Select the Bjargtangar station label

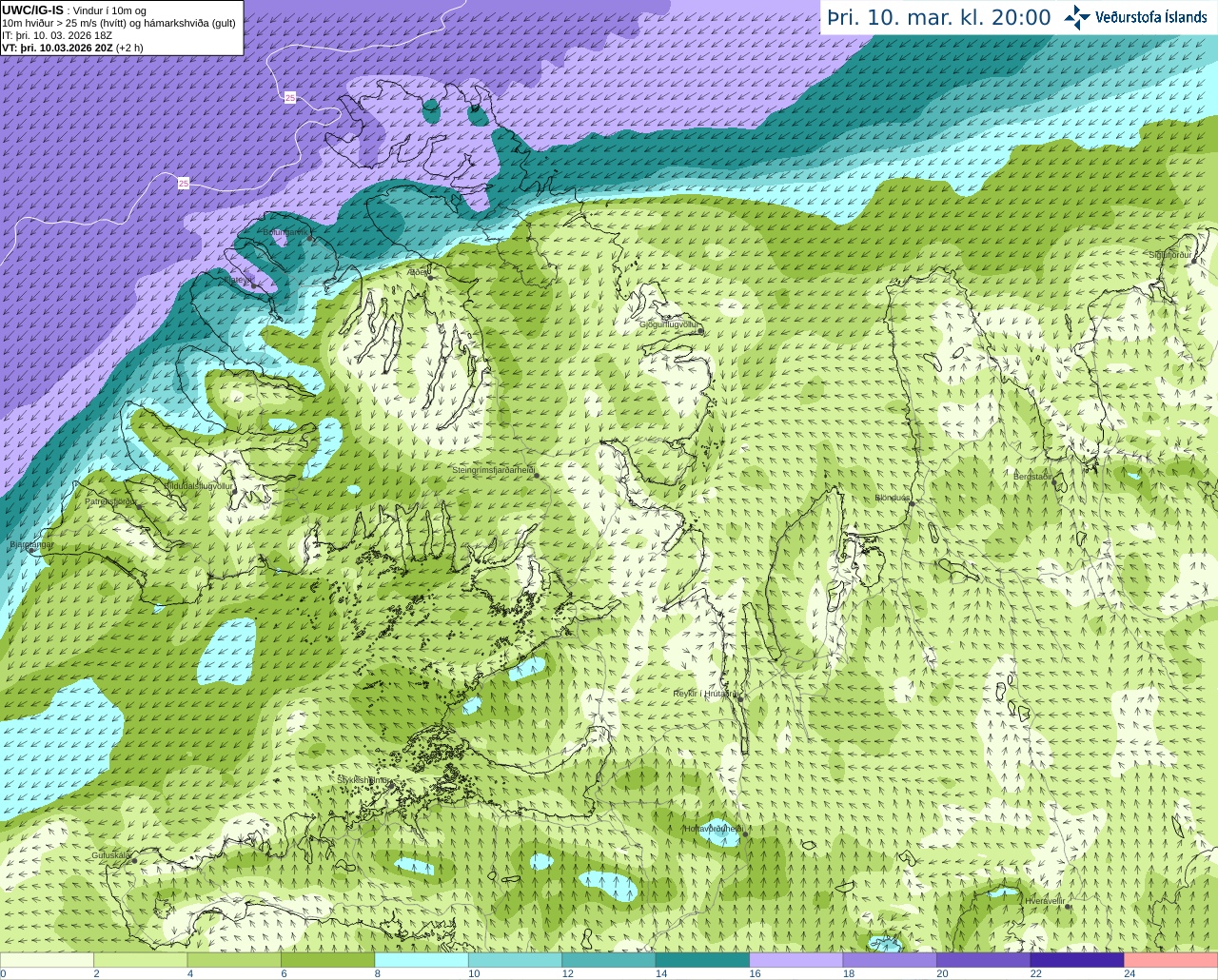[30, 544]
